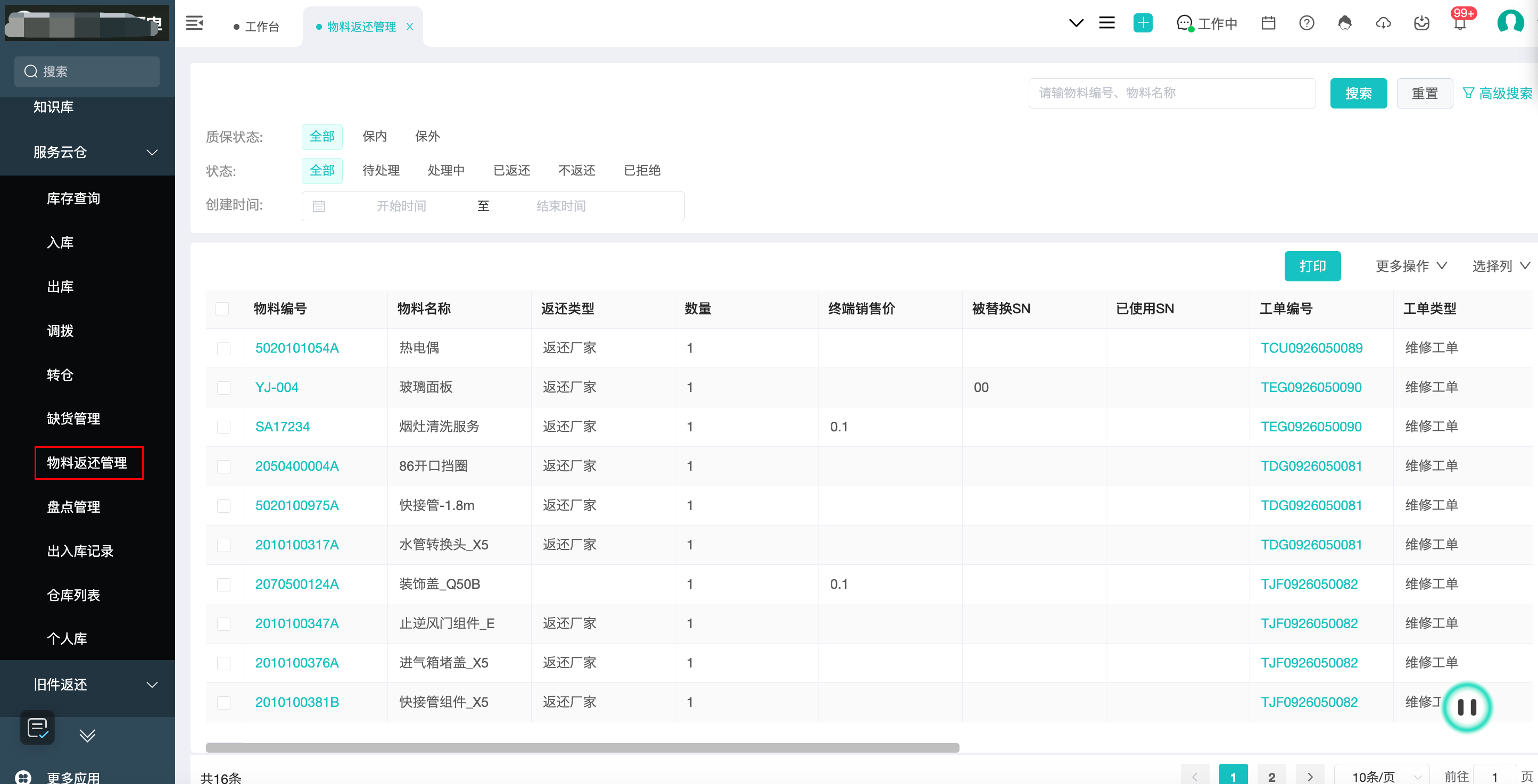Toggle the select-all header checkbox
Image resolution: width=1538 pixels, height=784 pixels.
pyautogui.click(x=222, y=308)
